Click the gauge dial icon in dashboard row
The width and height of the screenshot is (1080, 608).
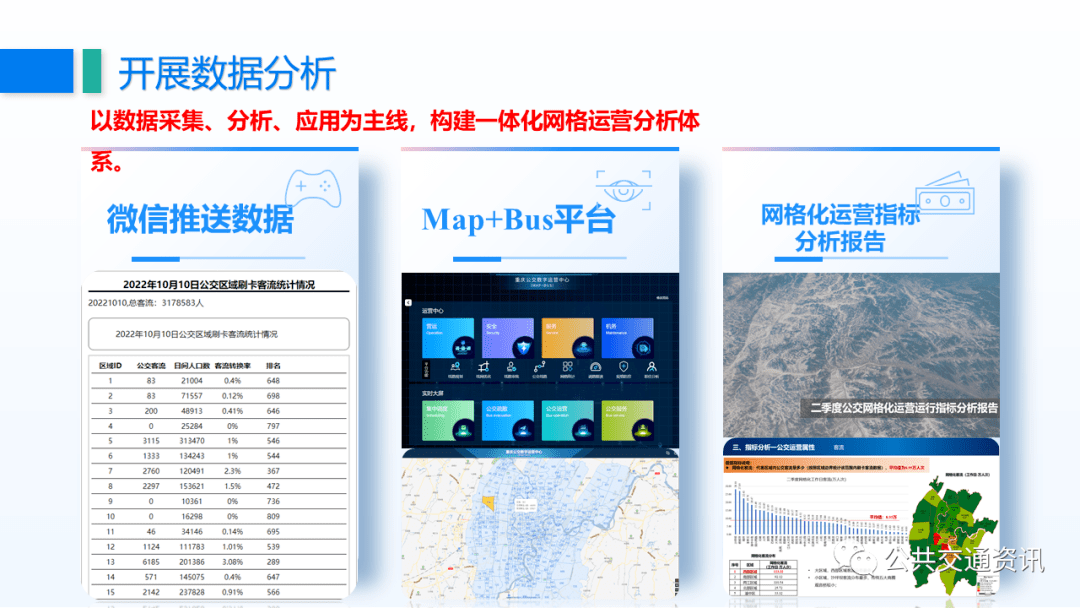click(x=596, y=367)
